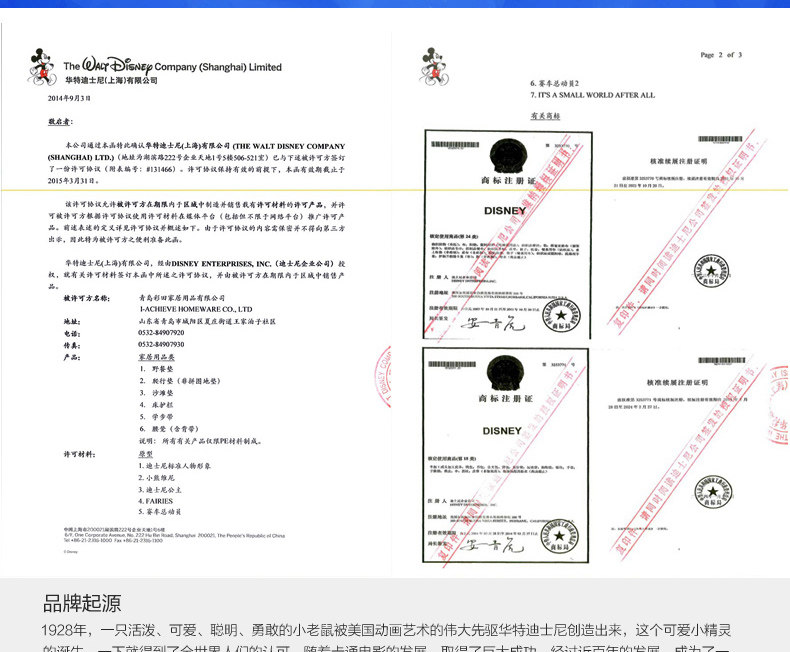Open the lower DISNEY trademark registration certificate
This screenshot has width=790, height=652.
coord(505,455)
